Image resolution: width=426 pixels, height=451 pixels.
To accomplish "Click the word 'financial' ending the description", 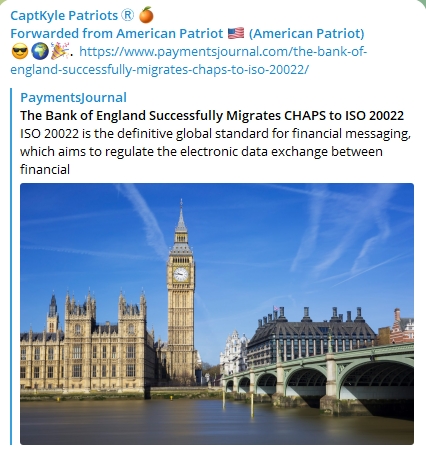I will [45, 169].
